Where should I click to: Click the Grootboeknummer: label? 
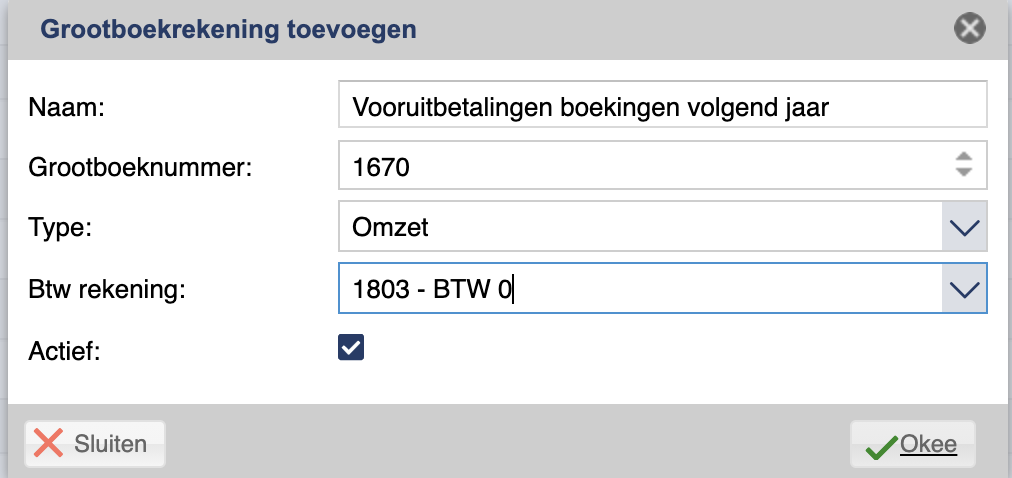coord(140,168)
